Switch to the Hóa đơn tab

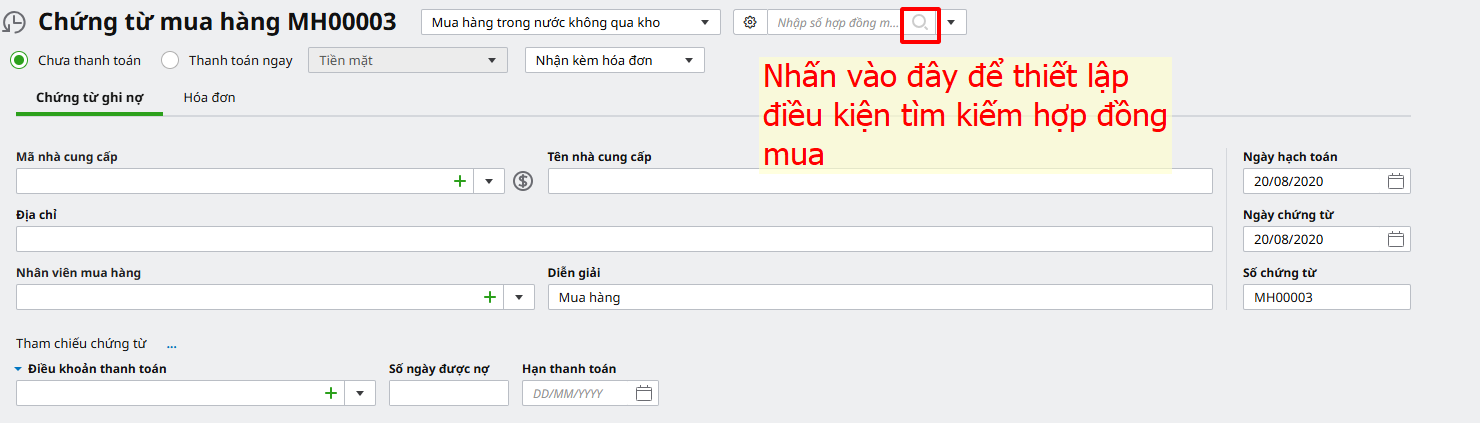click(x=209, y=98)
